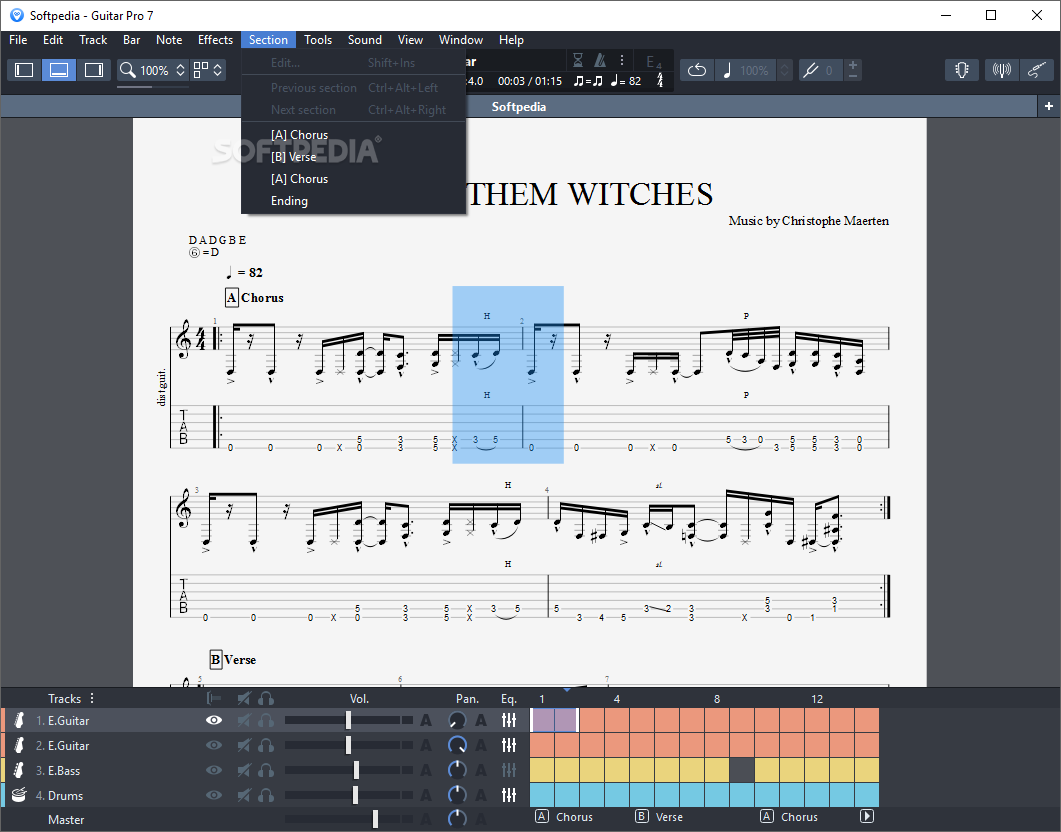Click the Ending section arrow marker
Screen dimensions: 1061x832
(867, 816)
